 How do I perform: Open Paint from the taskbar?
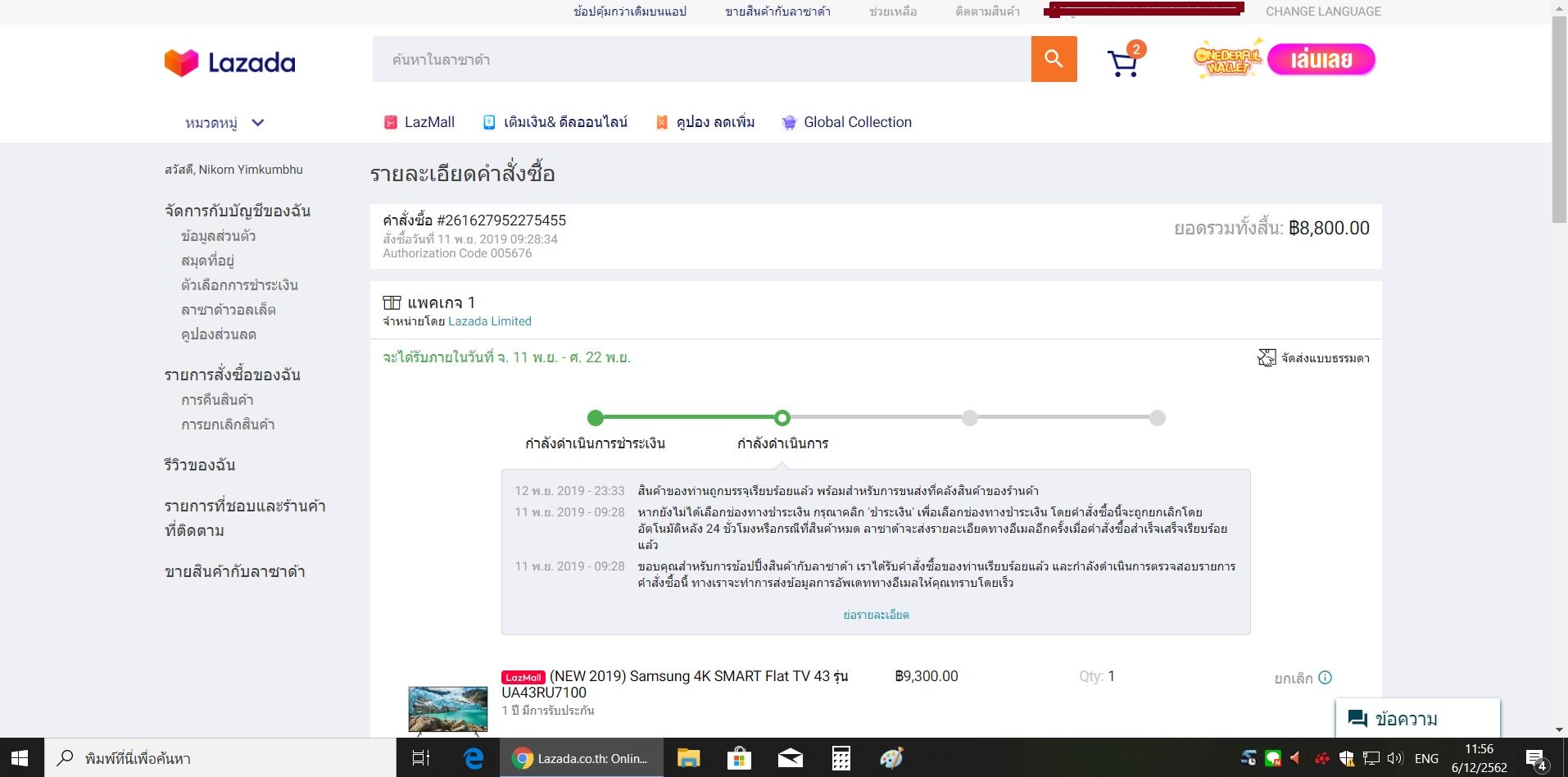click(891, 758)
